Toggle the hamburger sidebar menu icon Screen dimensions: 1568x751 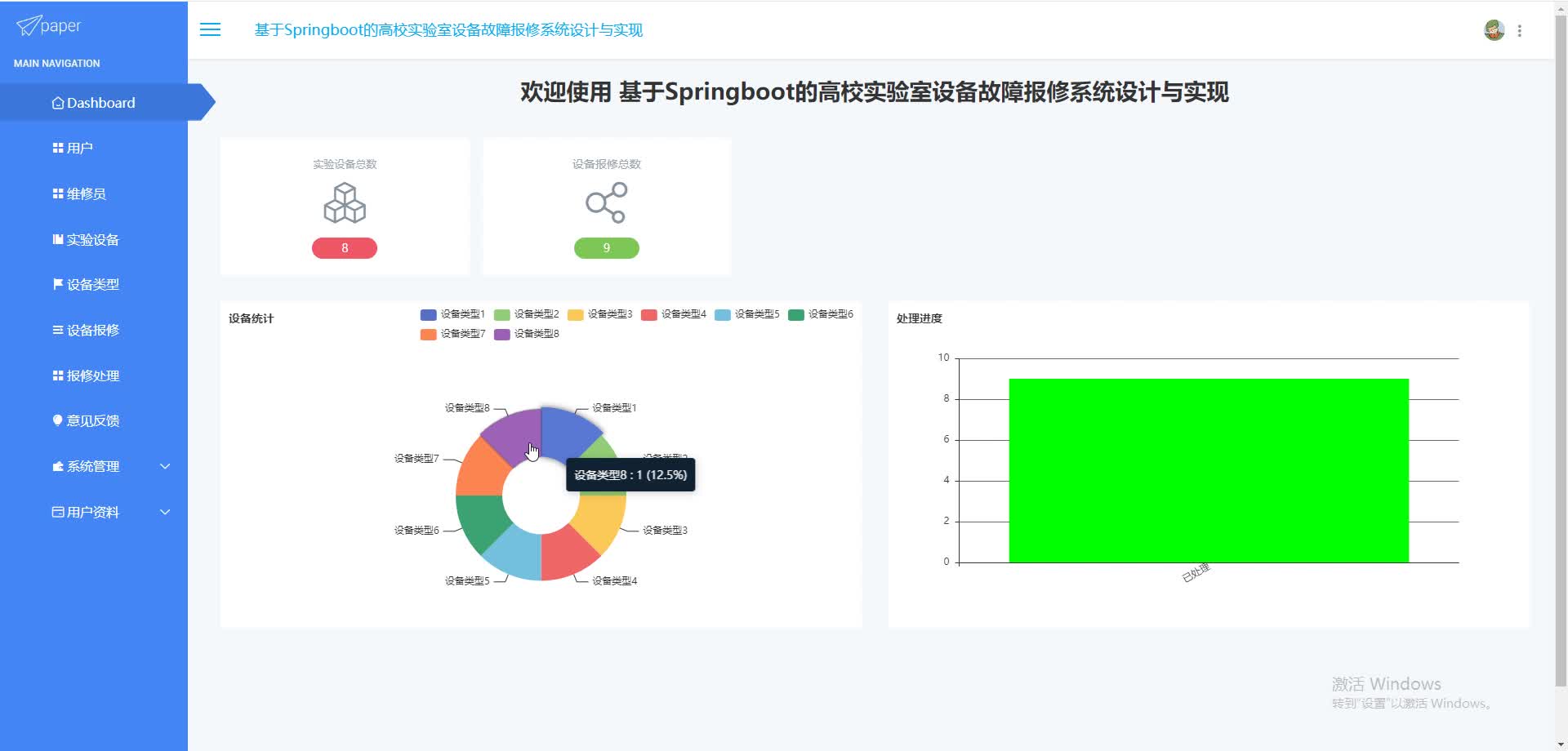pyautogui.click(x=210, y=29)
